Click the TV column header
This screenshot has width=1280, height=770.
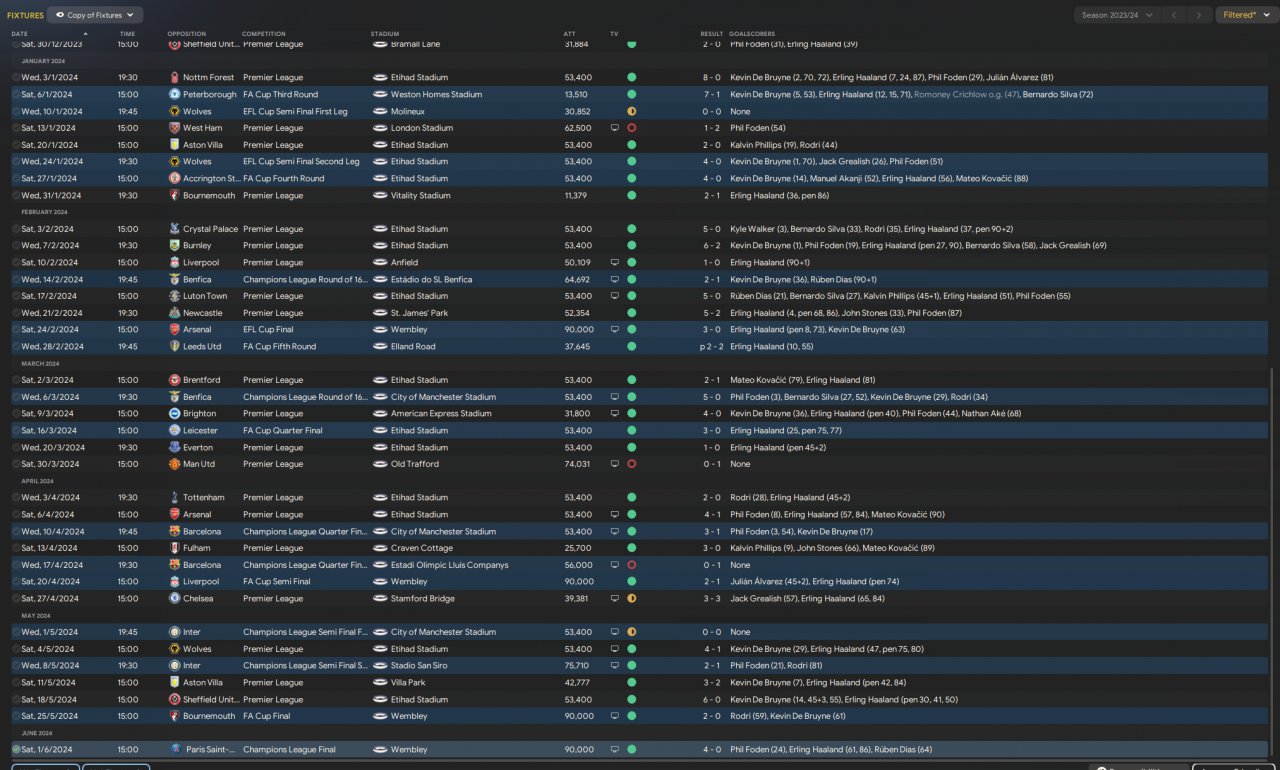614,34
